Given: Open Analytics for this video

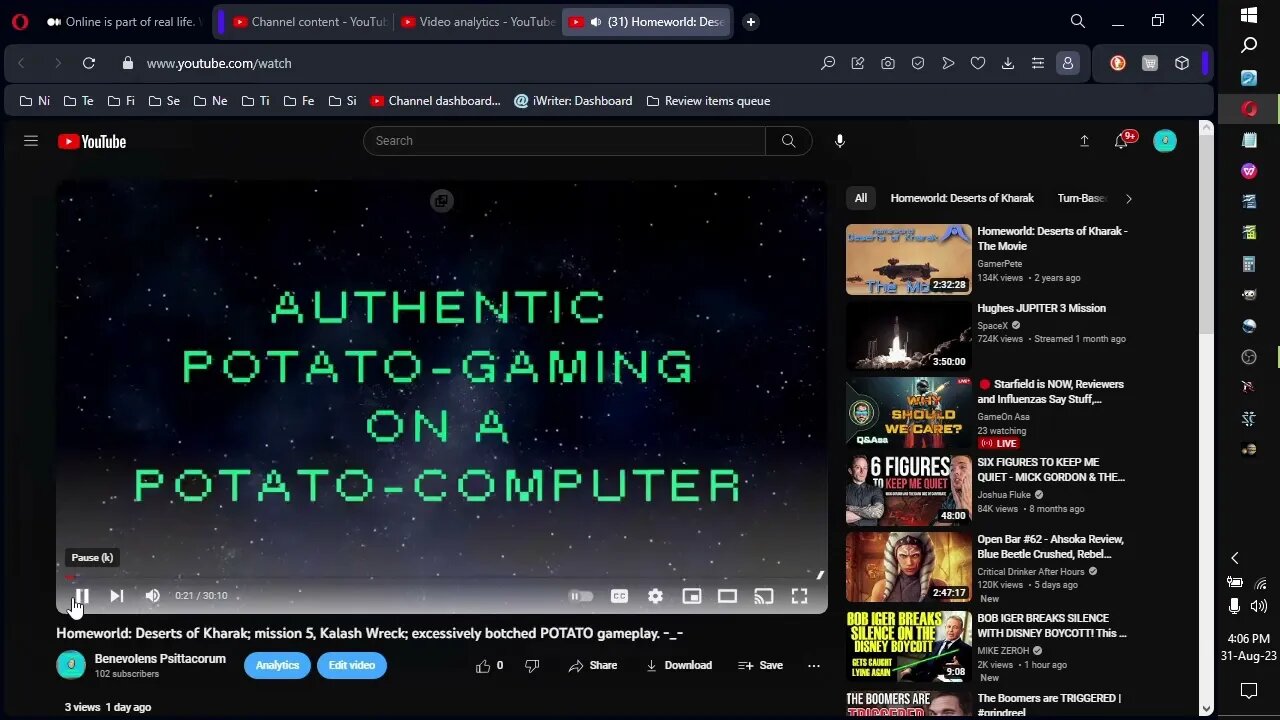Looking at the screenshot, I should [277, 666].
